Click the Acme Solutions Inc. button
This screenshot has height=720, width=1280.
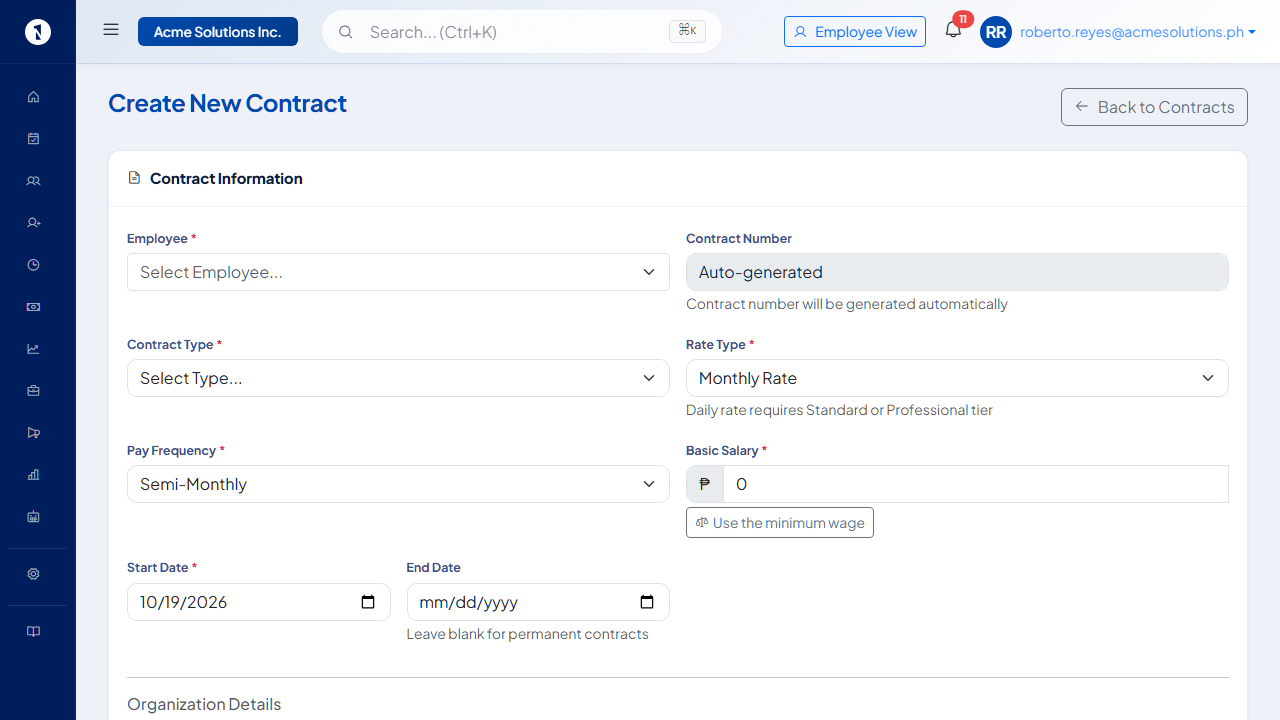pyautogui.click(x=218, y=32)
